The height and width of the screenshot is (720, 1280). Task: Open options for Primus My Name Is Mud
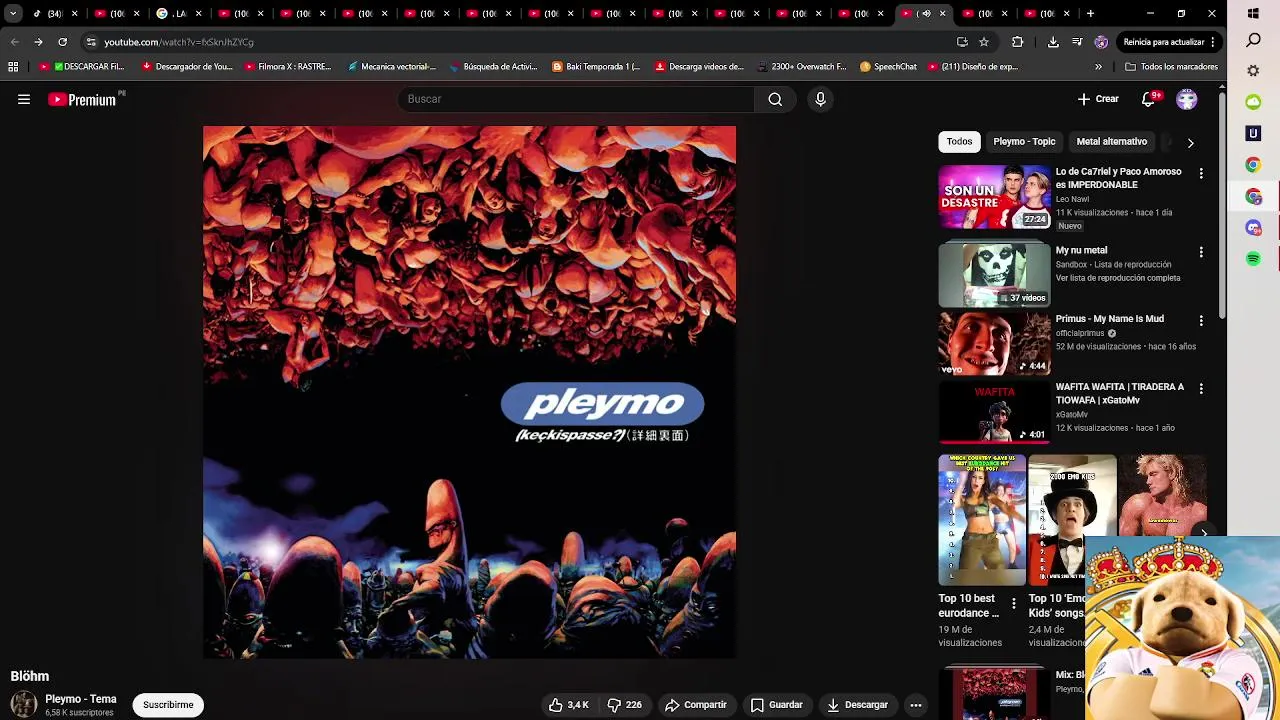coord(1201,320)
